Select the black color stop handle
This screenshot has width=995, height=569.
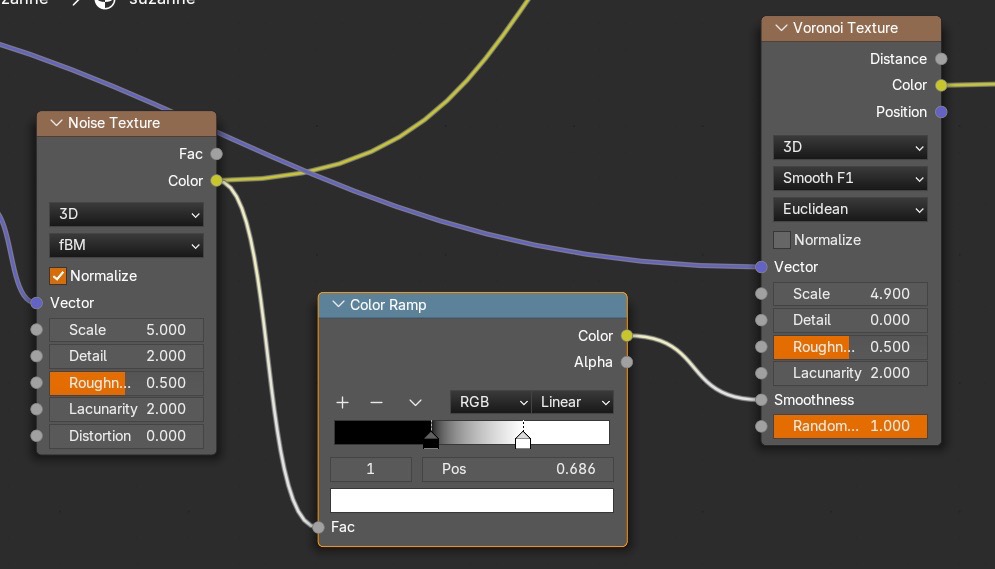(431, 440)
